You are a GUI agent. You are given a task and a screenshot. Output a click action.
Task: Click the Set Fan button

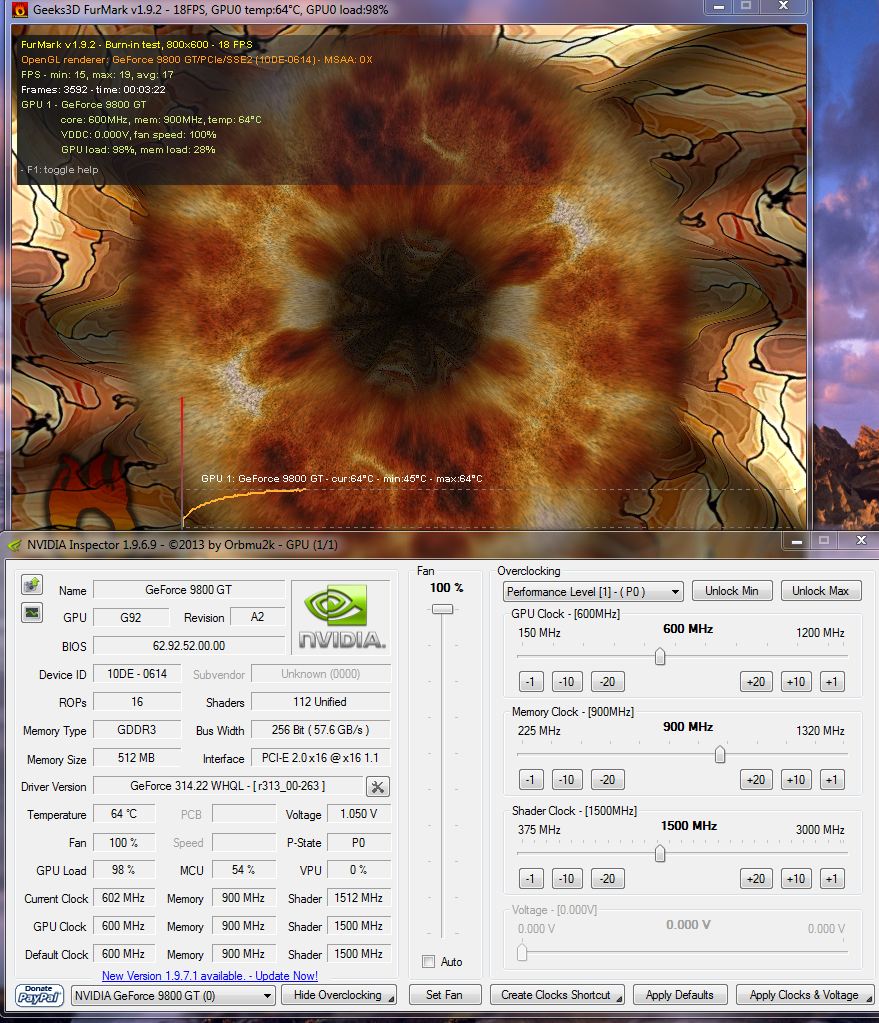tap(444, 995)
